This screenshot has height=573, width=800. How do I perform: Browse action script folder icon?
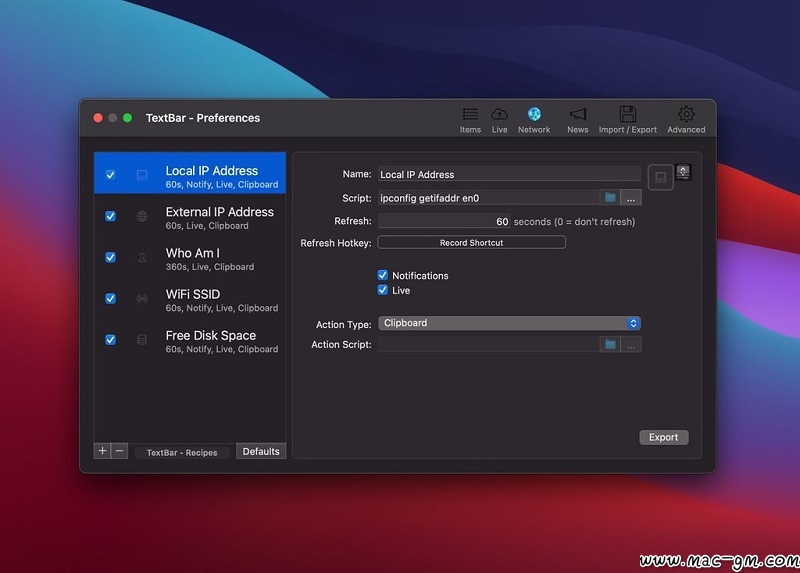[x=610, y=344]
